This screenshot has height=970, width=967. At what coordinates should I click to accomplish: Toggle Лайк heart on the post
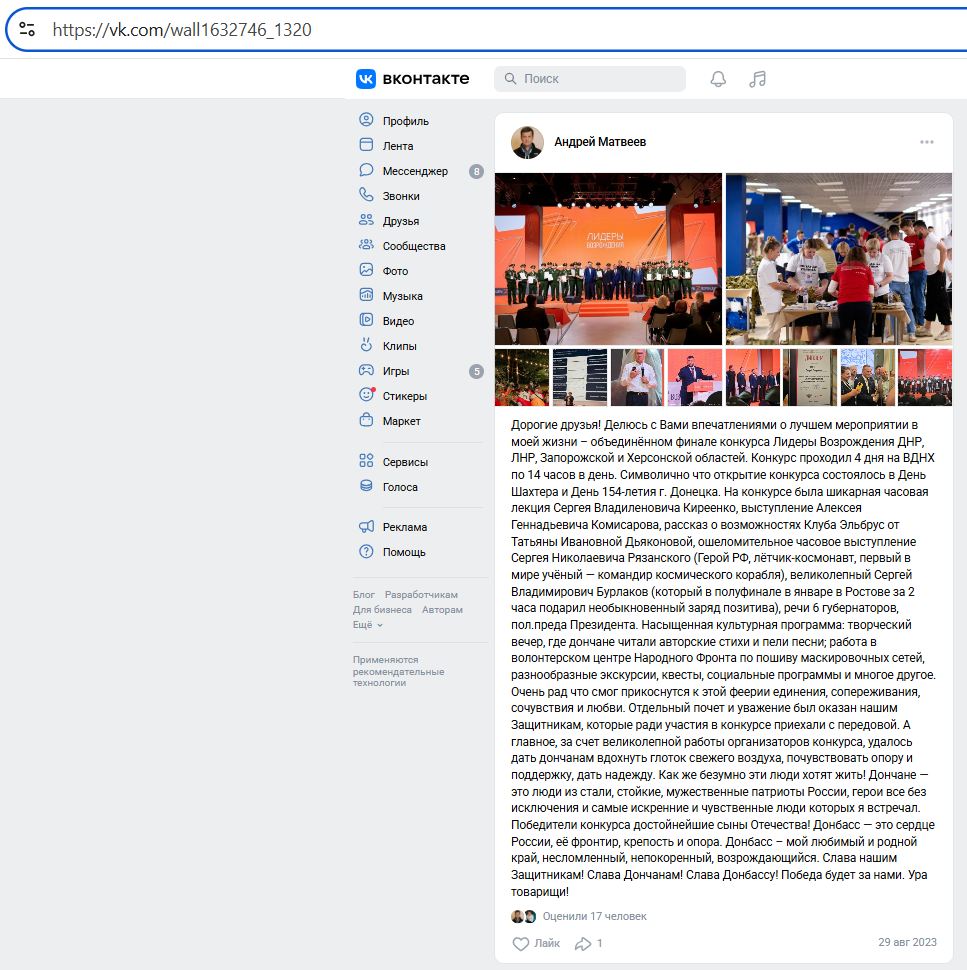point(521,943)
